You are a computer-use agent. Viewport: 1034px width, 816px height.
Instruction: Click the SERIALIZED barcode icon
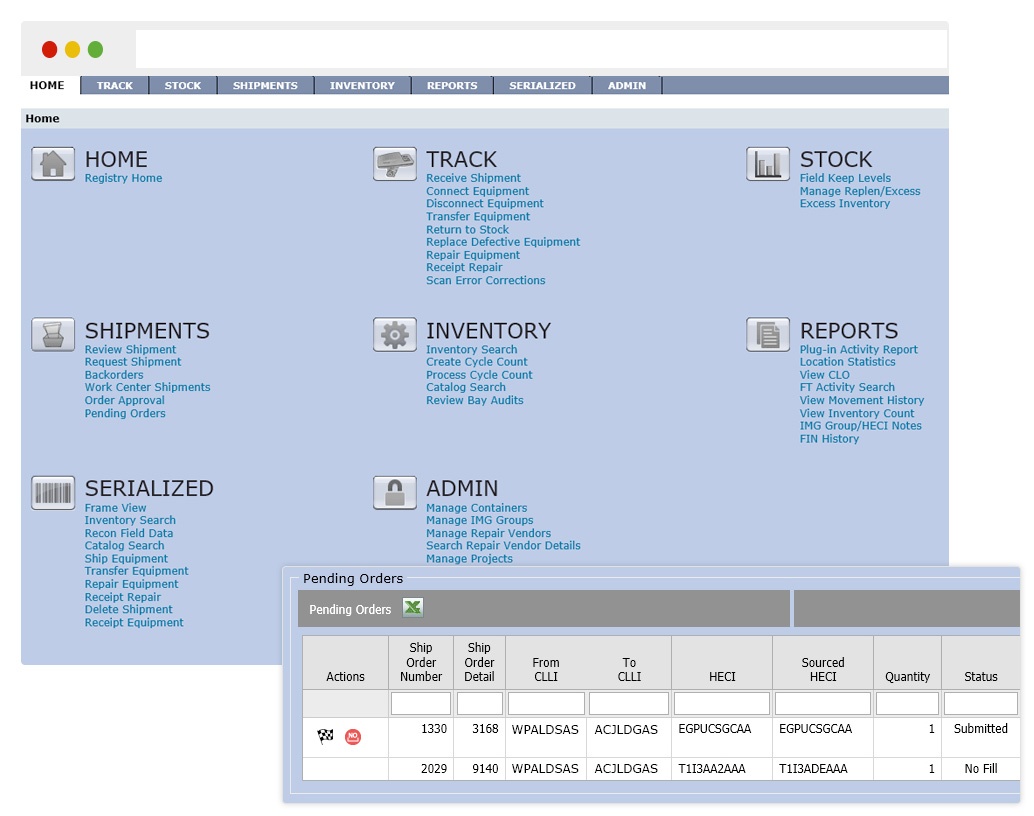click(53, 493)
